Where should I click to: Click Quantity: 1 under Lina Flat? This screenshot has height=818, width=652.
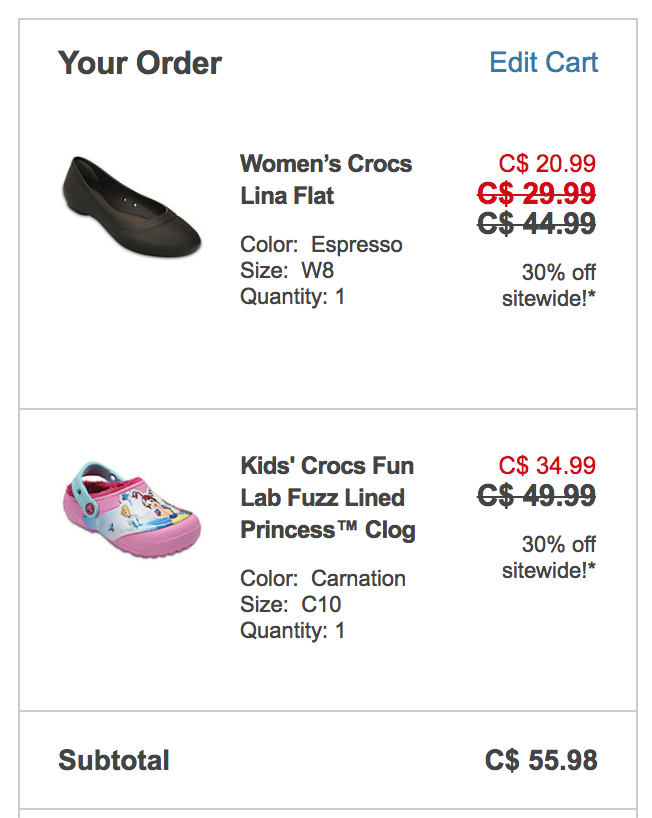coord(293,297)
